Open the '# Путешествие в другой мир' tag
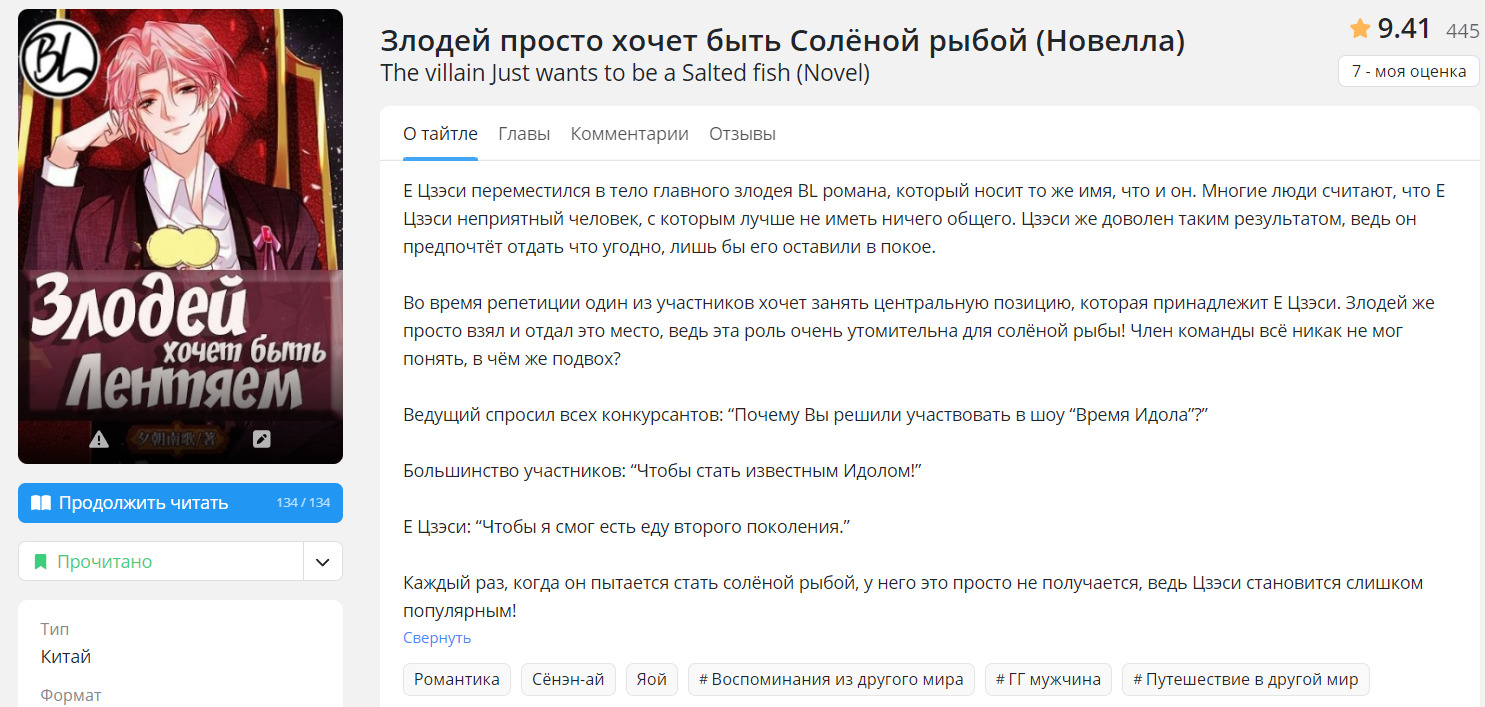 click(x=1245, y=680)
